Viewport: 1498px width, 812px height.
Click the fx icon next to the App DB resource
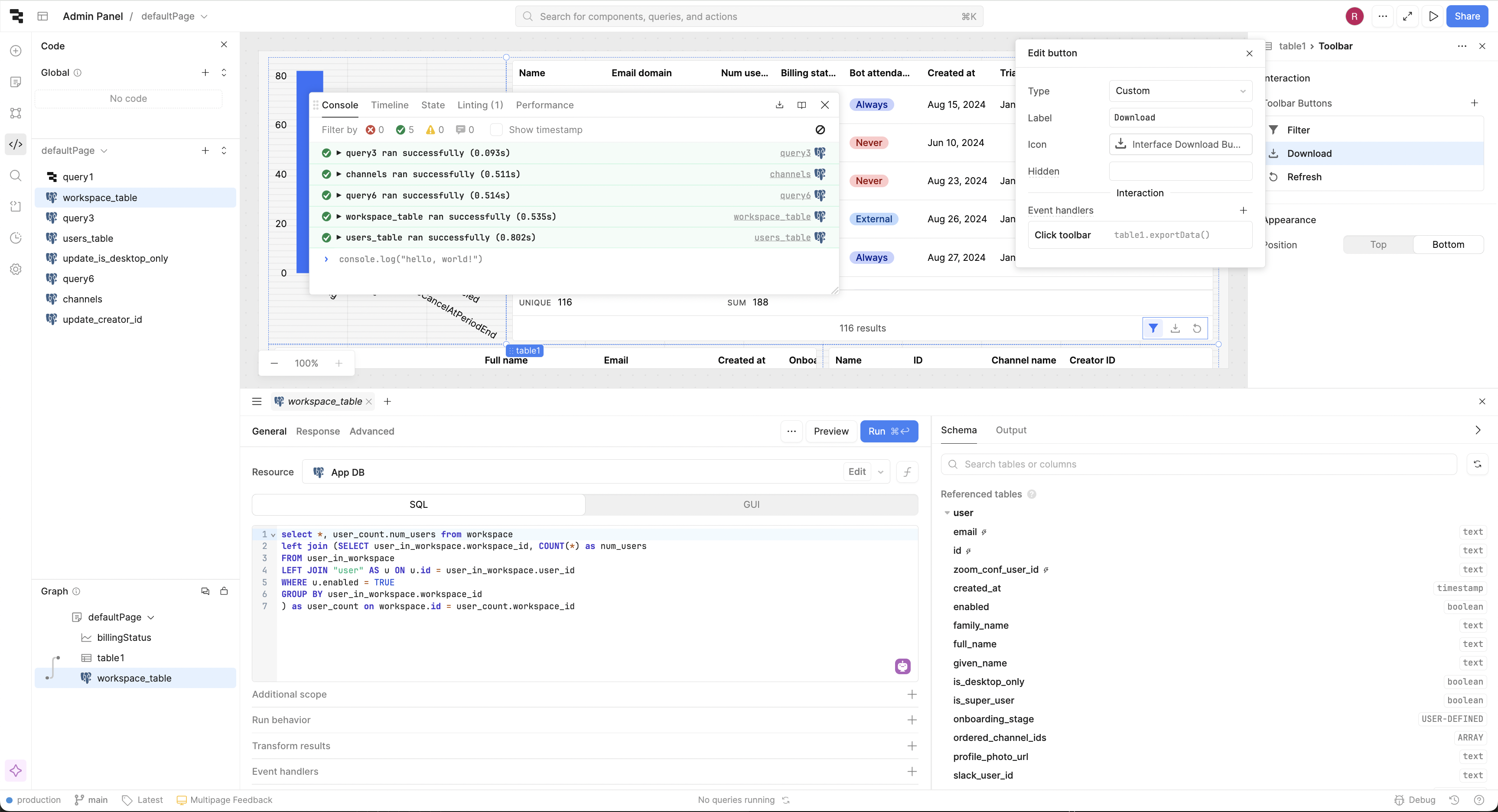pyautogui.click(x=907, y=471)
